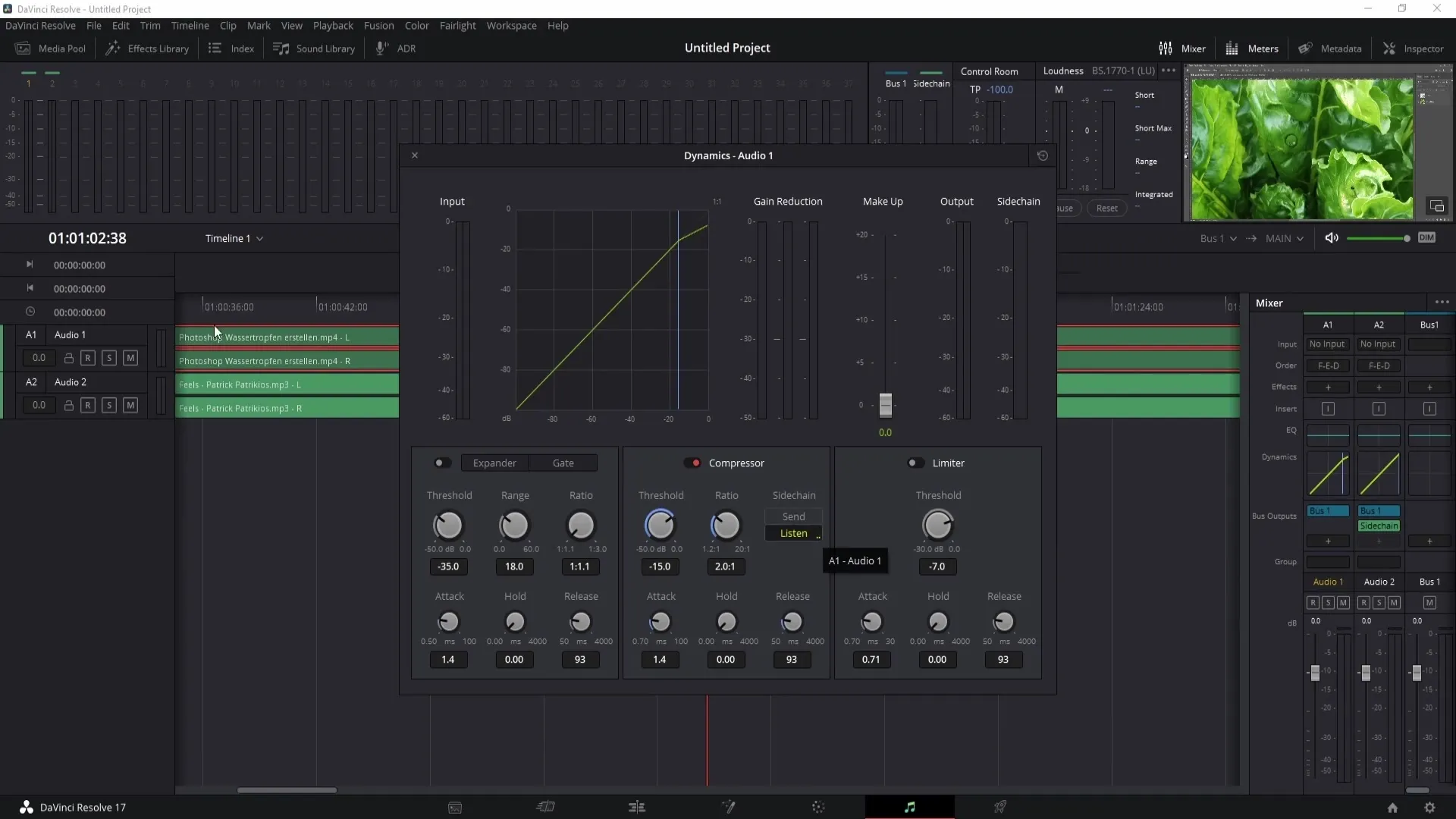Click the Mute button on Audio 2 track

coord(130,405)
